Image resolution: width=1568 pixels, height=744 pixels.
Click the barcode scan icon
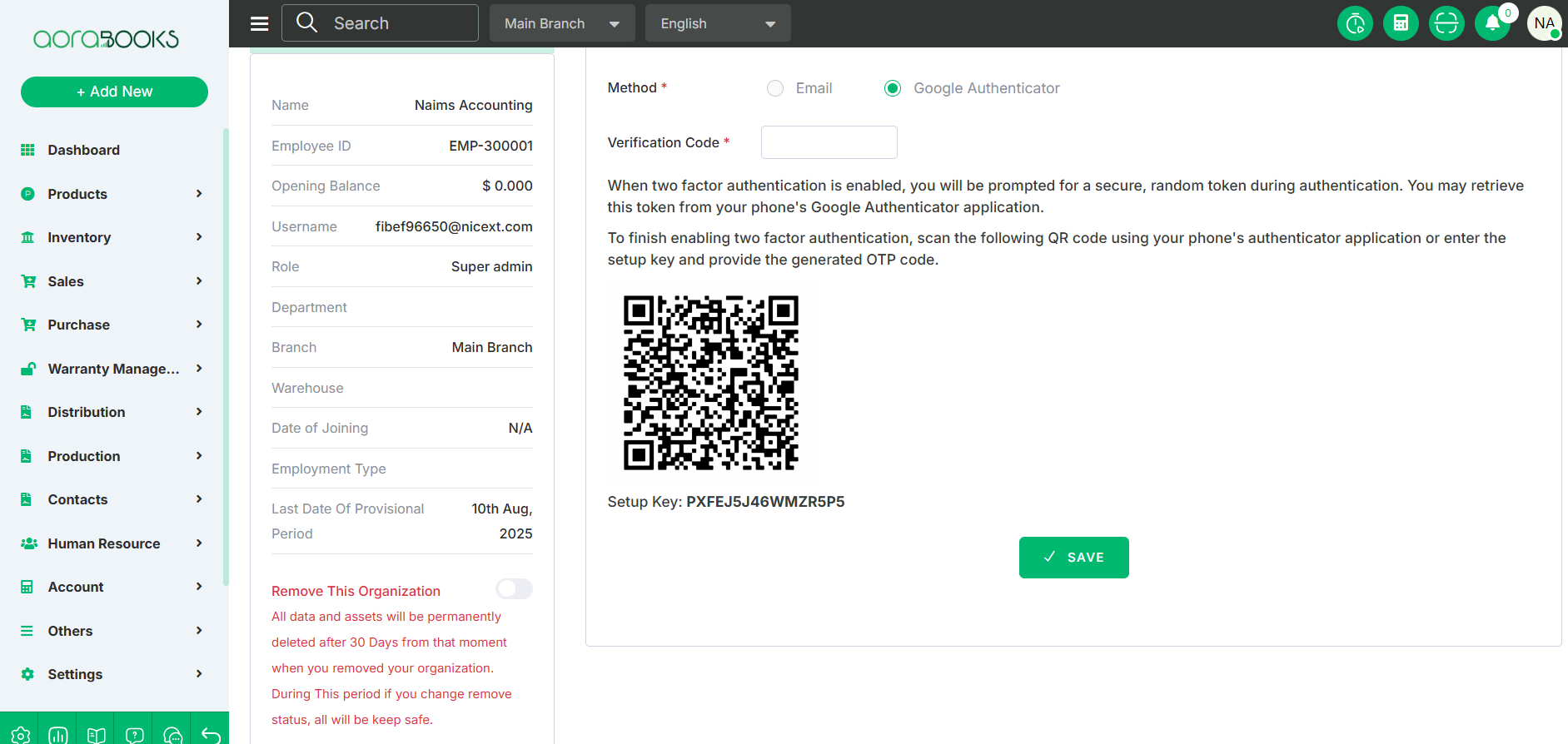click(1446, 23)
